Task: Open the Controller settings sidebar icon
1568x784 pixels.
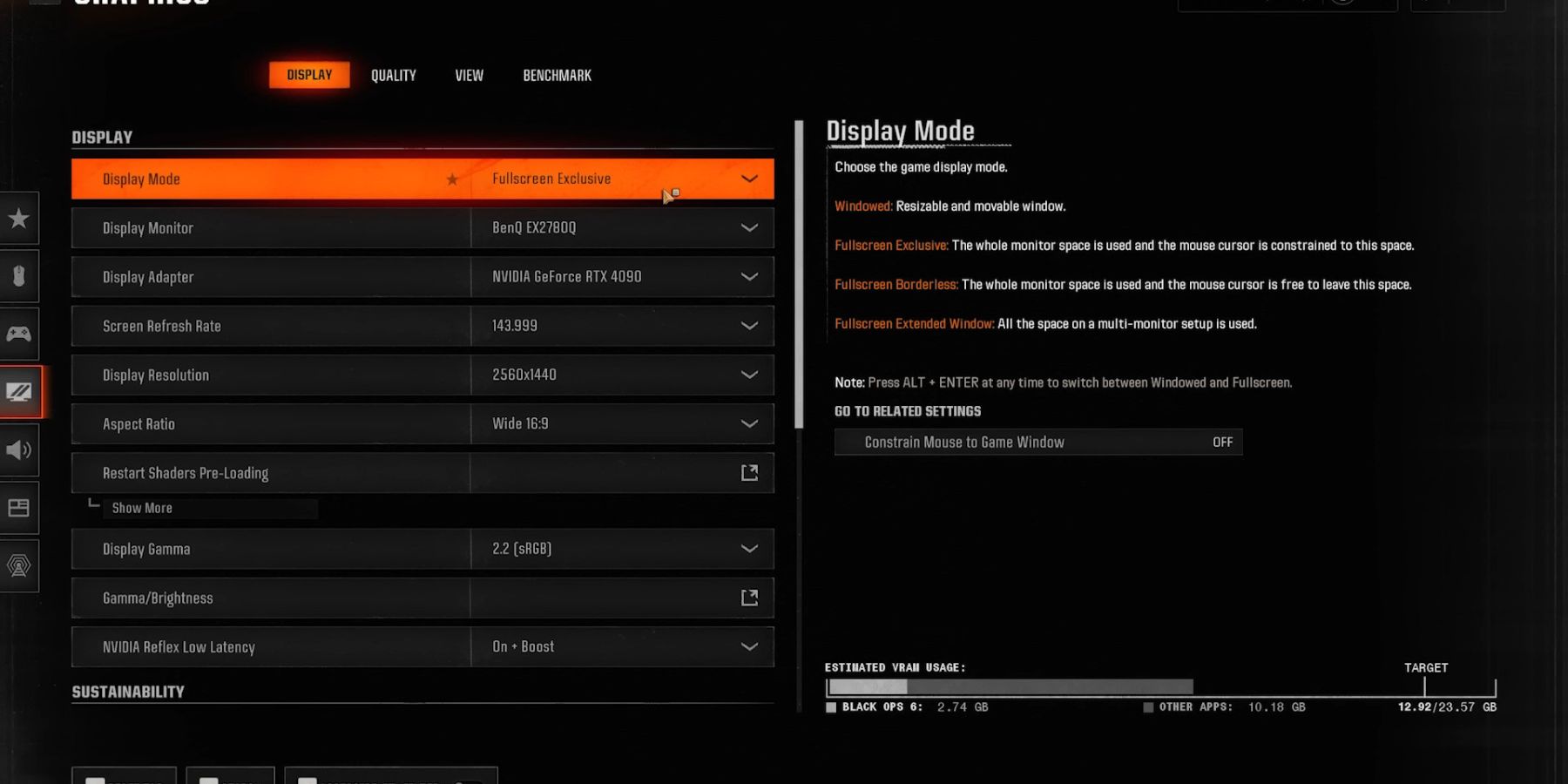Action: tap(18, 334)
